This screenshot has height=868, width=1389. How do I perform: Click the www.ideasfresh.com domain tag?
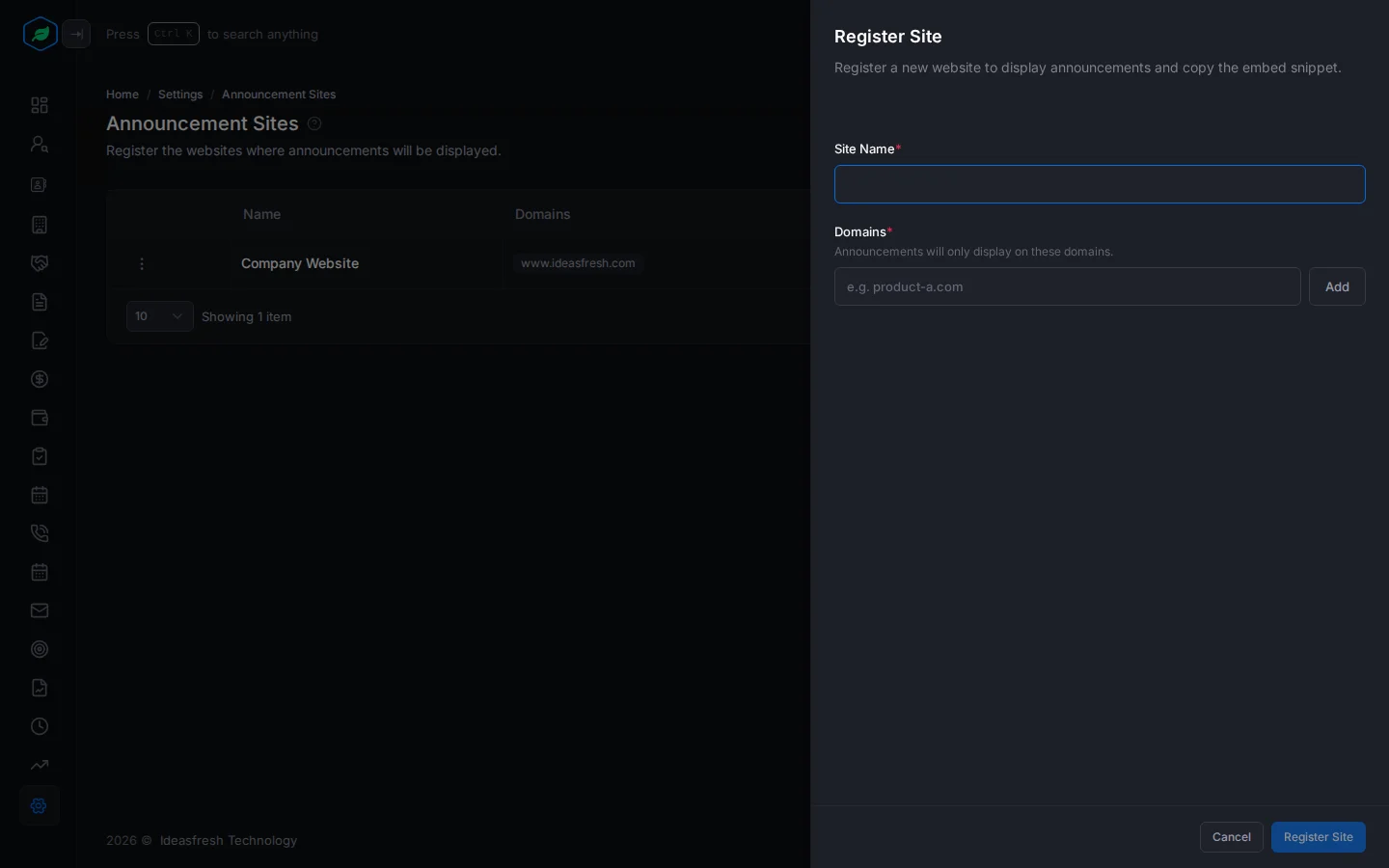click(x=578, y=263)
